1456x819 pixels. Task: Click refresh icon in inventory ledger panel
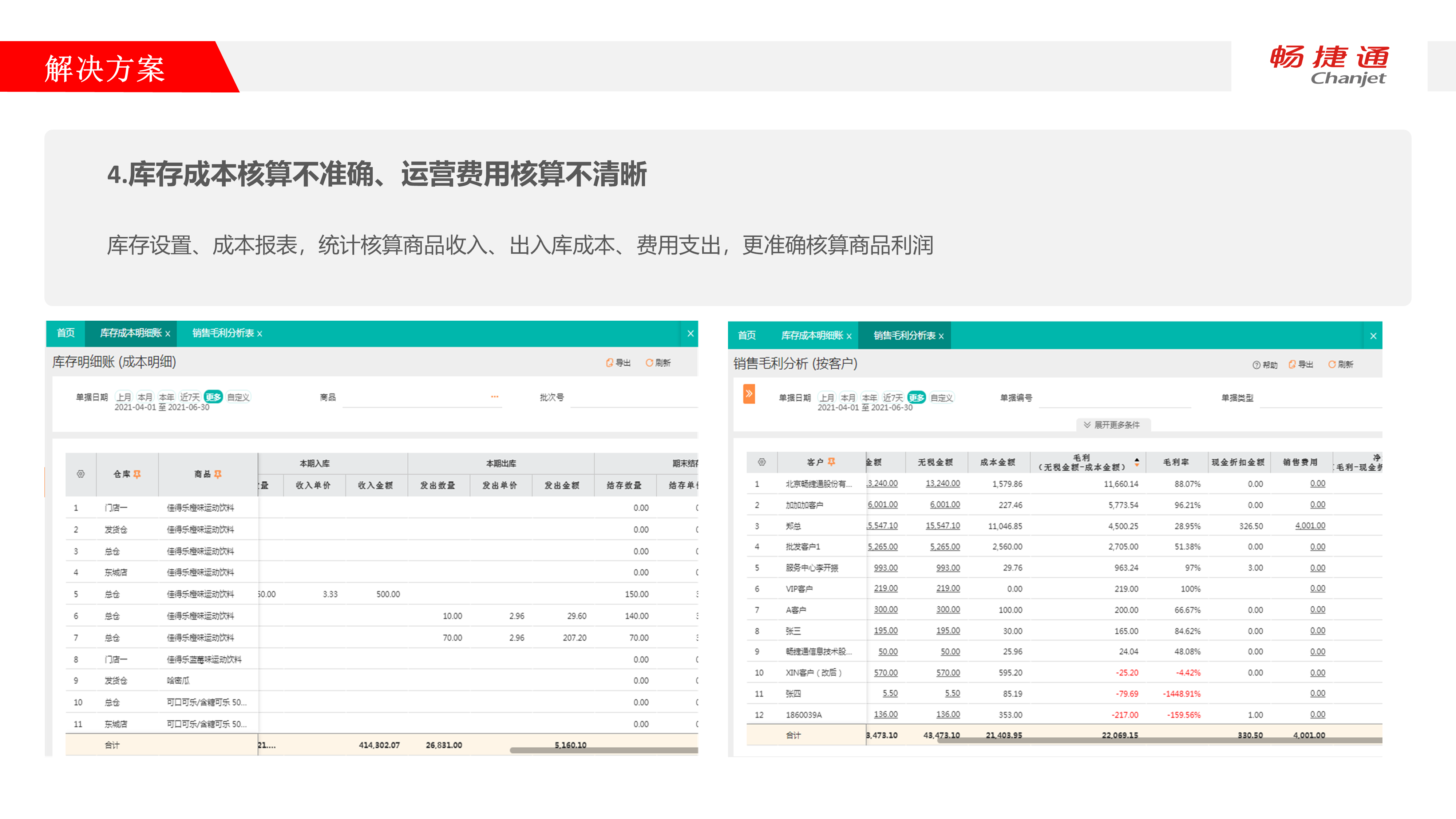[x=649, y=363]
